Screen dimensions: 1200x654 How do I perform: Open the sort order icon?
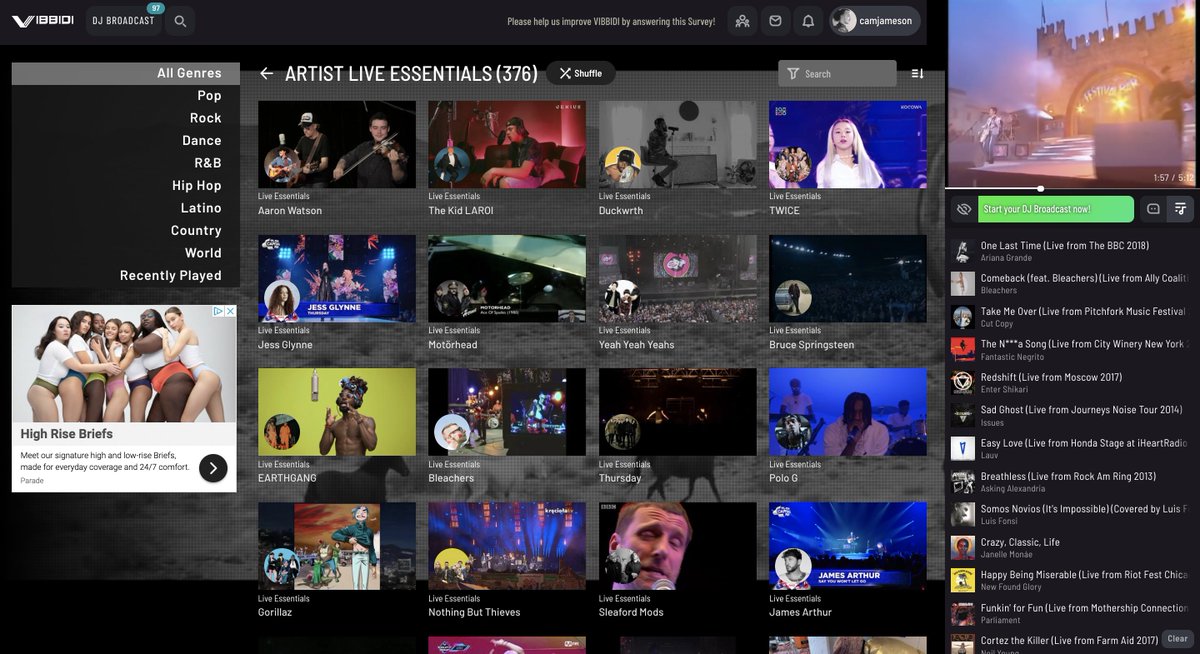(917, 73)
